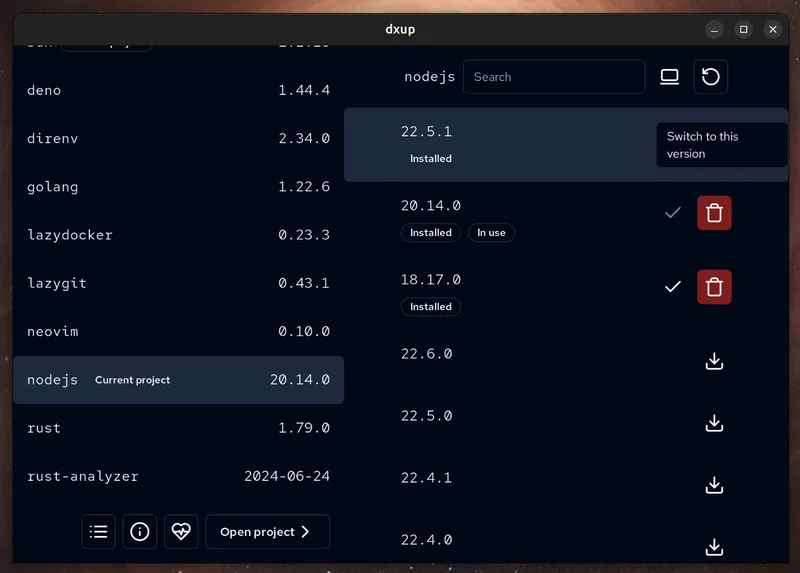800x573 pixels.
Task: Click the Installed label under 22.5.1
Action: coord(431,159)
